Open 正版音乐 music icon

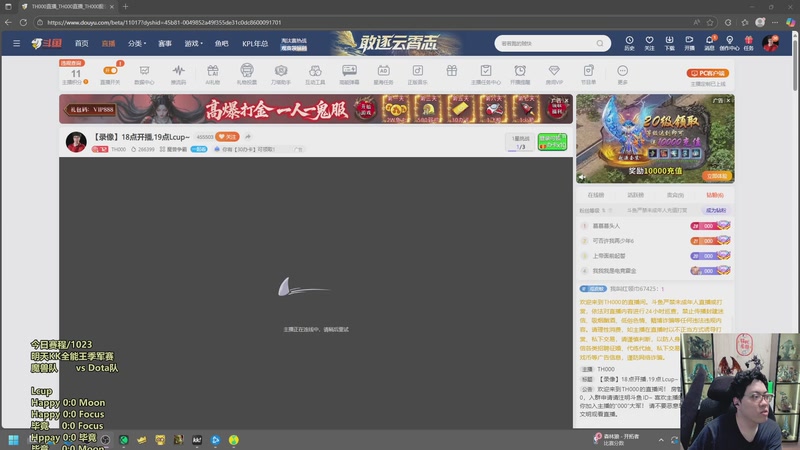417,74
